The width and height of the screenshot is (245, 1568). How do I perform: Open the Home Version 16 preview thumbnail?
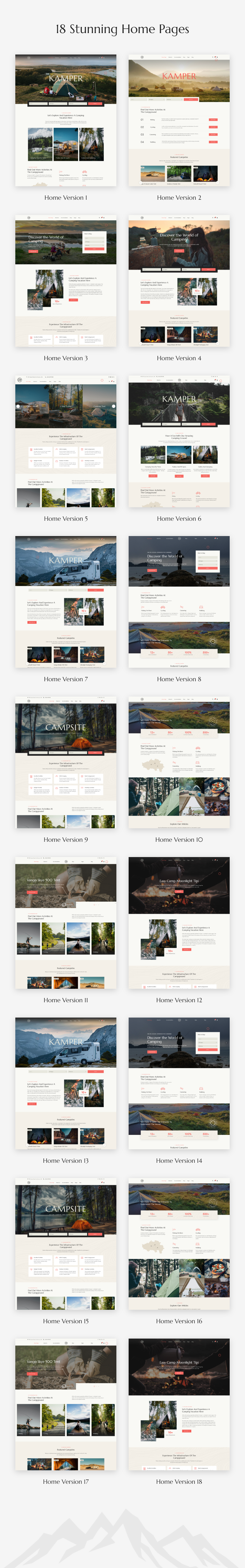(x=179, y=1244)
